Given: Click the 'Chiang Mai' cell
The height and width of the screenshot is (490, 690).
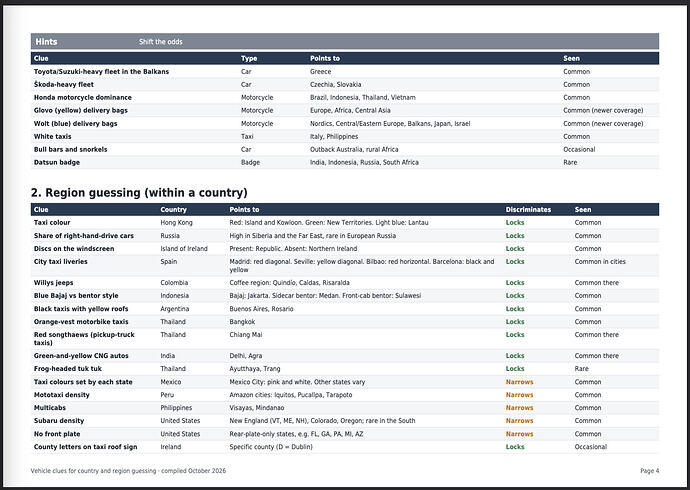Looking at the screenshot, I should point(246,335).
